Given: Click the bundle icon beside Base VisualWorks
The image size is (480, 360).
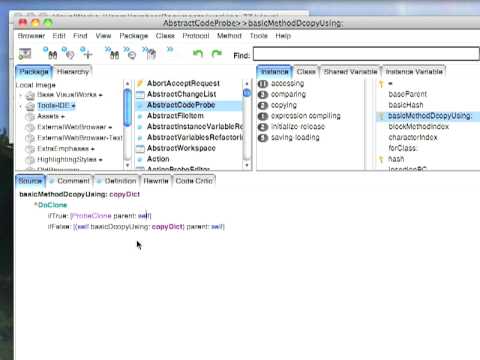Looking at the screenshot, I should [30, 95].
